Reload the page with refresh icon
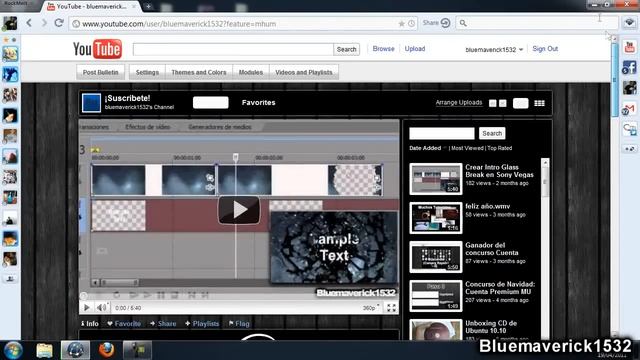Viewport: 640px width, 360px height. coord(59,23)
